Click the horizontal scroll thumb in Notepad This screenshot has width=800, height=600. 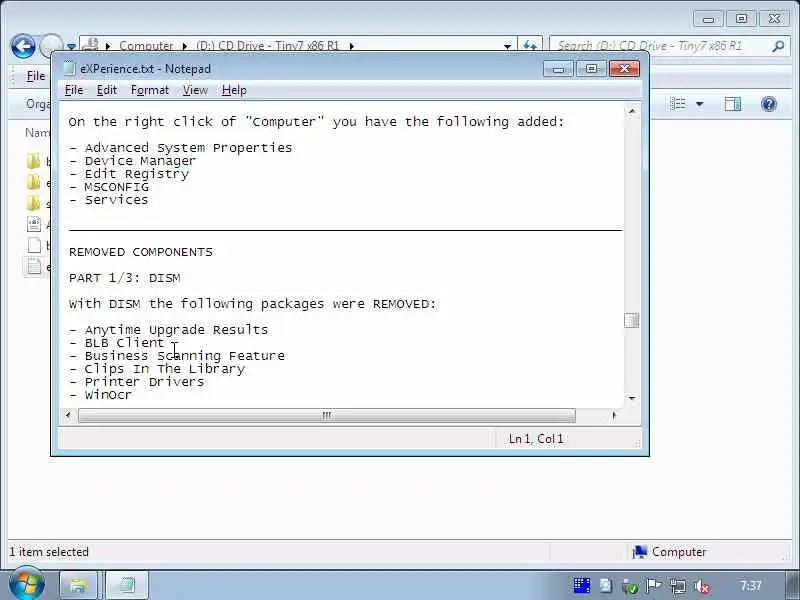click(327, 415)
